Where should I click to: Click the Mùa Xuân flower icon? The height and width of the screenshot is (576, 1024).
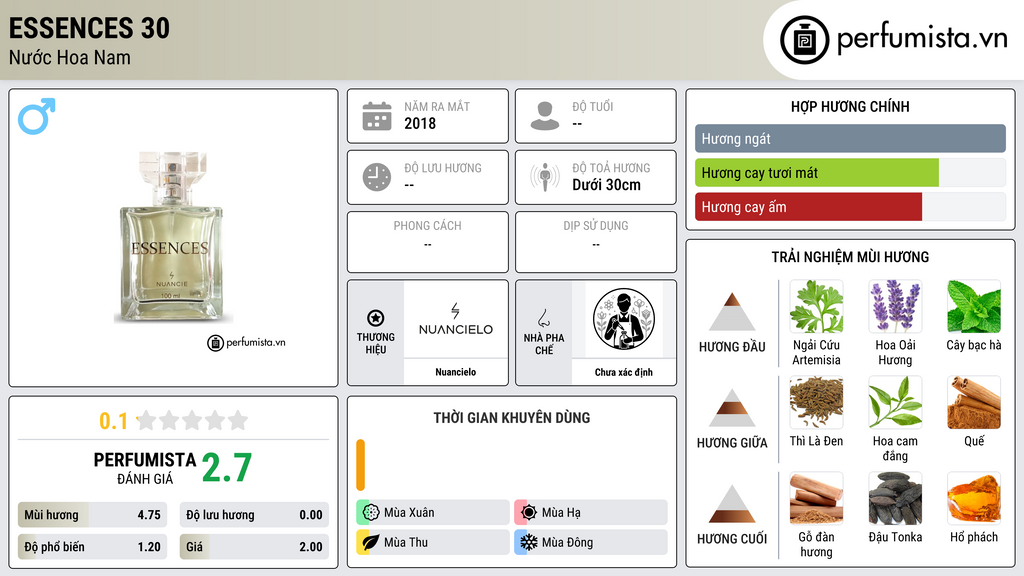(x=371, y=513)
